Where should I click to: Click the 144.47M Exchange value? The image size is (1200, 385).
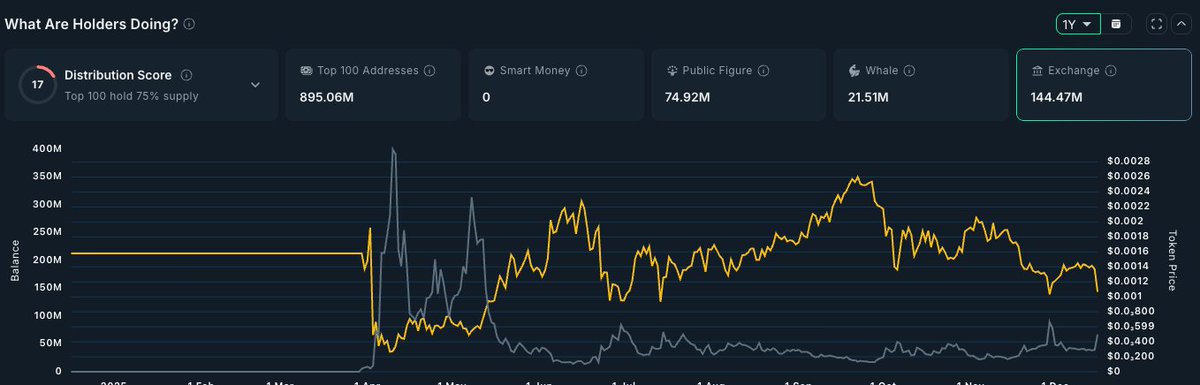1058,98
